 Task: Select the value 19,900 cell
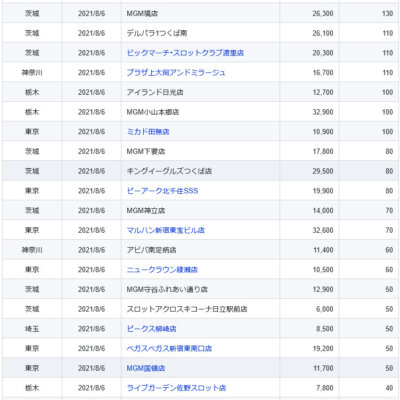pos(309,191)
